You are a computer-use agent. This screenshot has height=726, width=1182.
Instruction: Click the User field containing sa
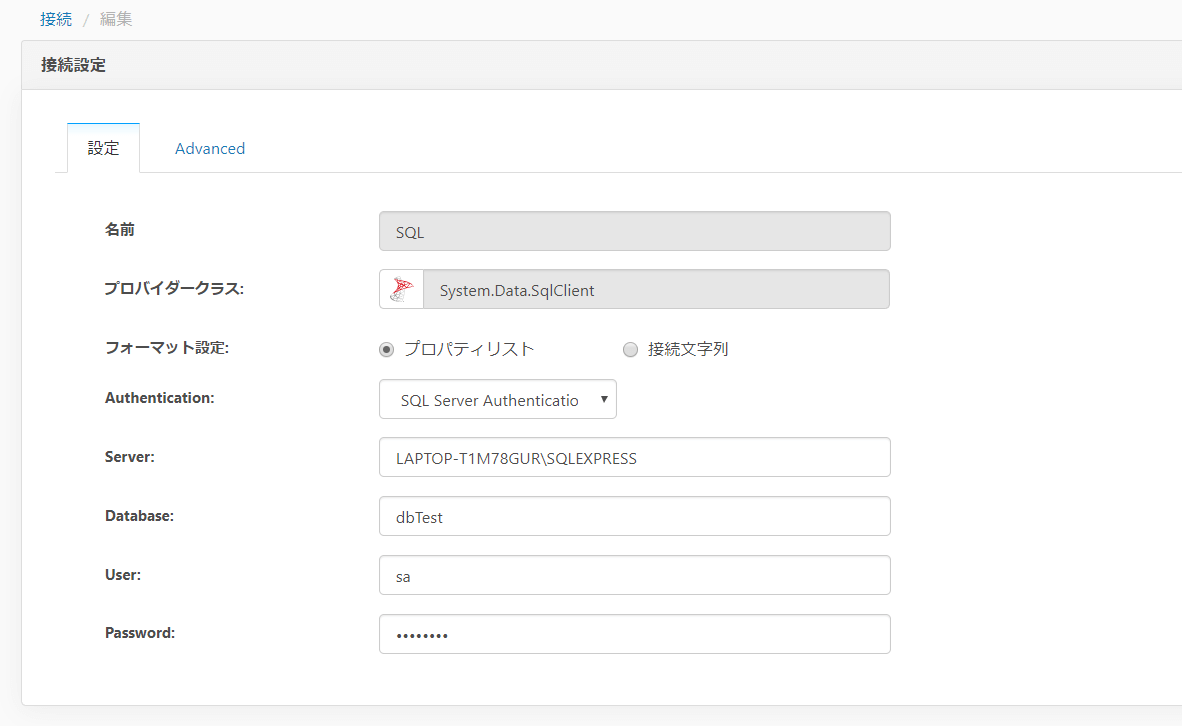tap(634, 576)
